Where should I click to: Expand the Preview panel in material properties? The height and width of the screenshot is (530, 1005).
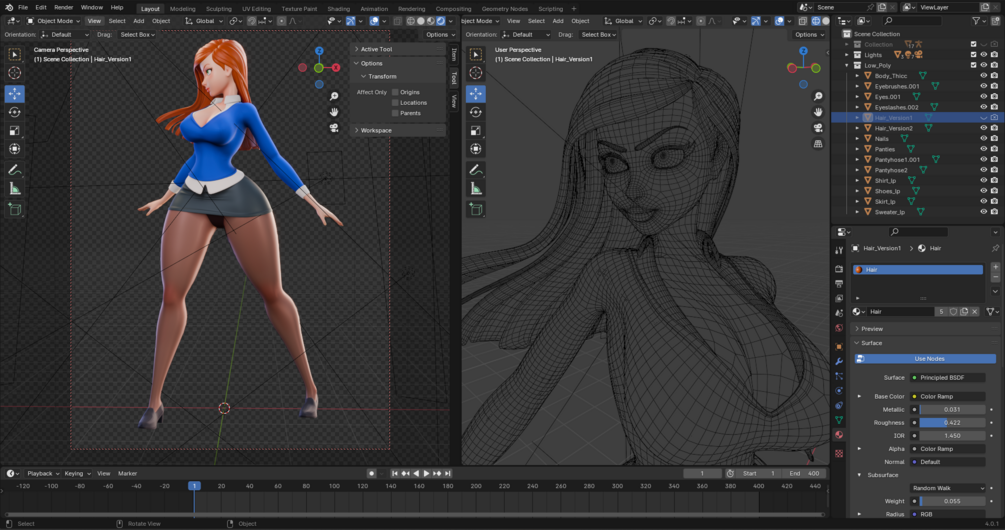coord(872,329)
